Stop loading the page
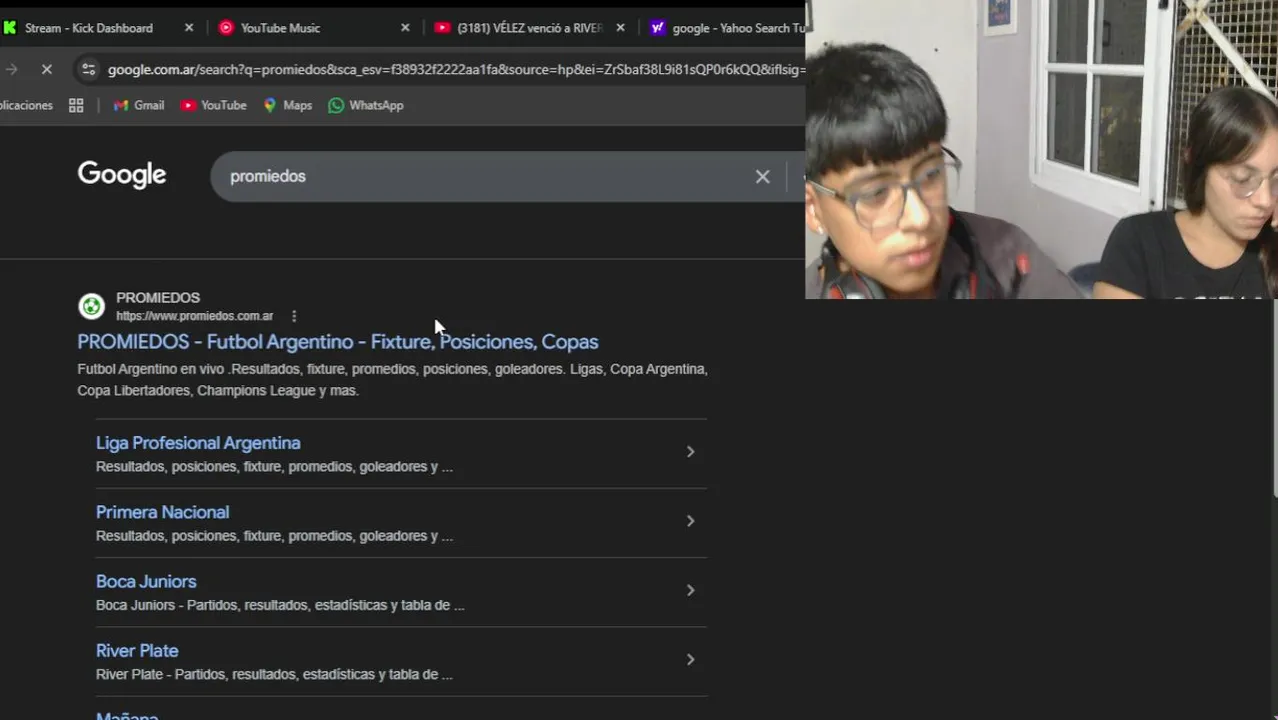 pos(47,69)
